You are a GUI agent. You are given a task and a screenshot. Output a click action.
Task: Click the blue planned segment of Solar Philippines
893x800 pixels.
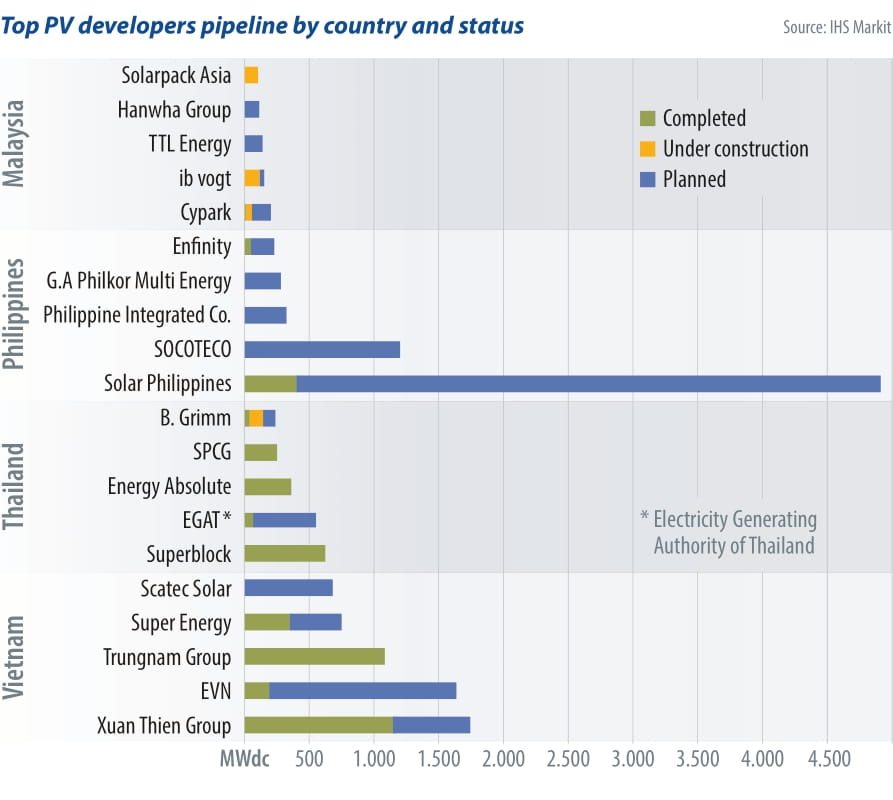pos(588,384)
